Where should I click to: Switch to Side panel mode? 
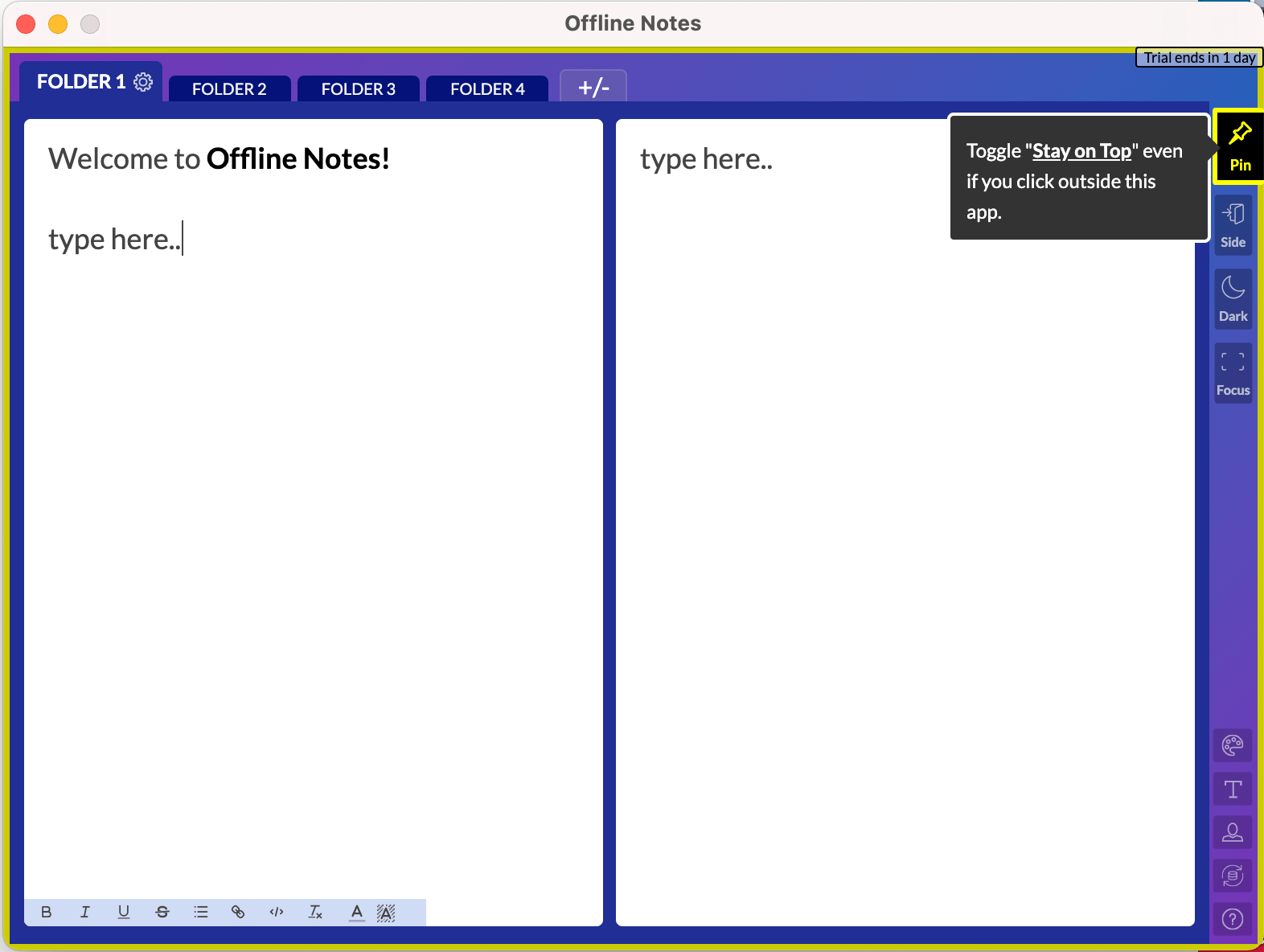(1233, 226)
